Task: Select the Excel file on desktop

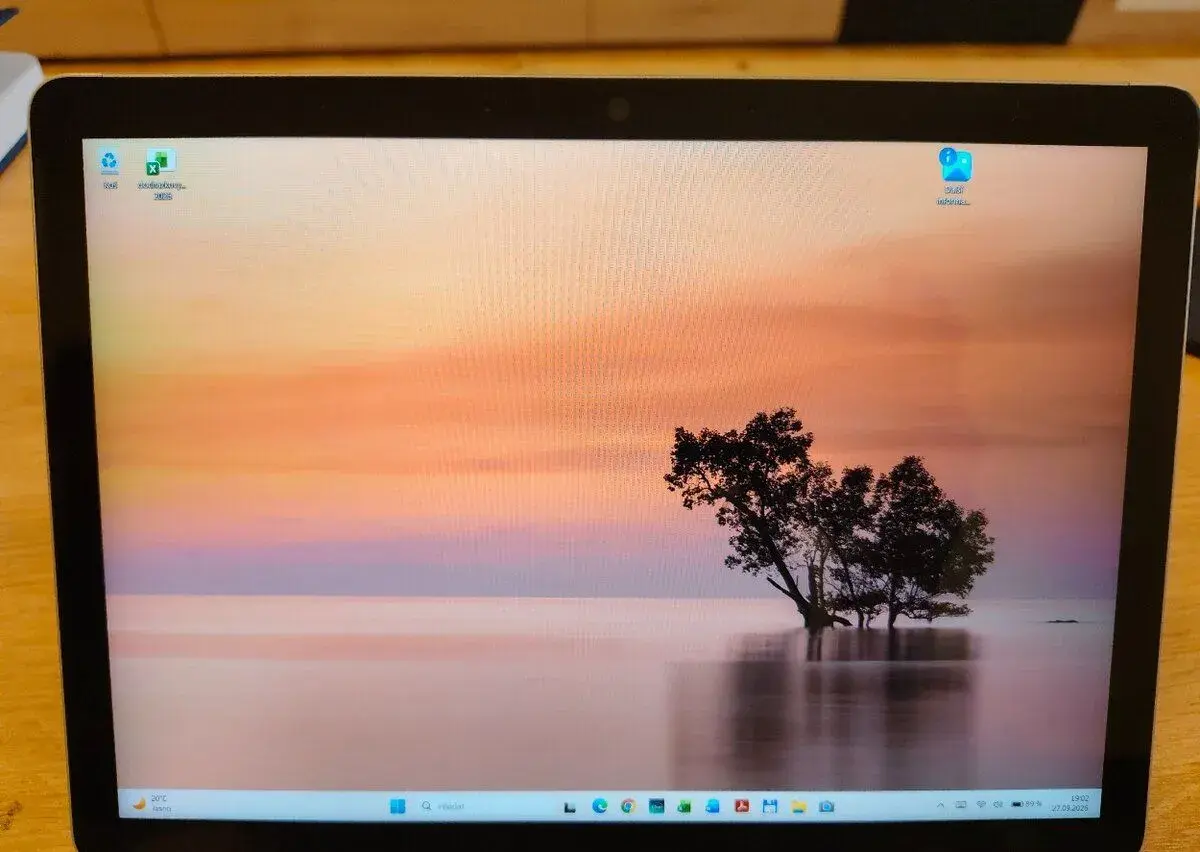Action: point(161,174)
